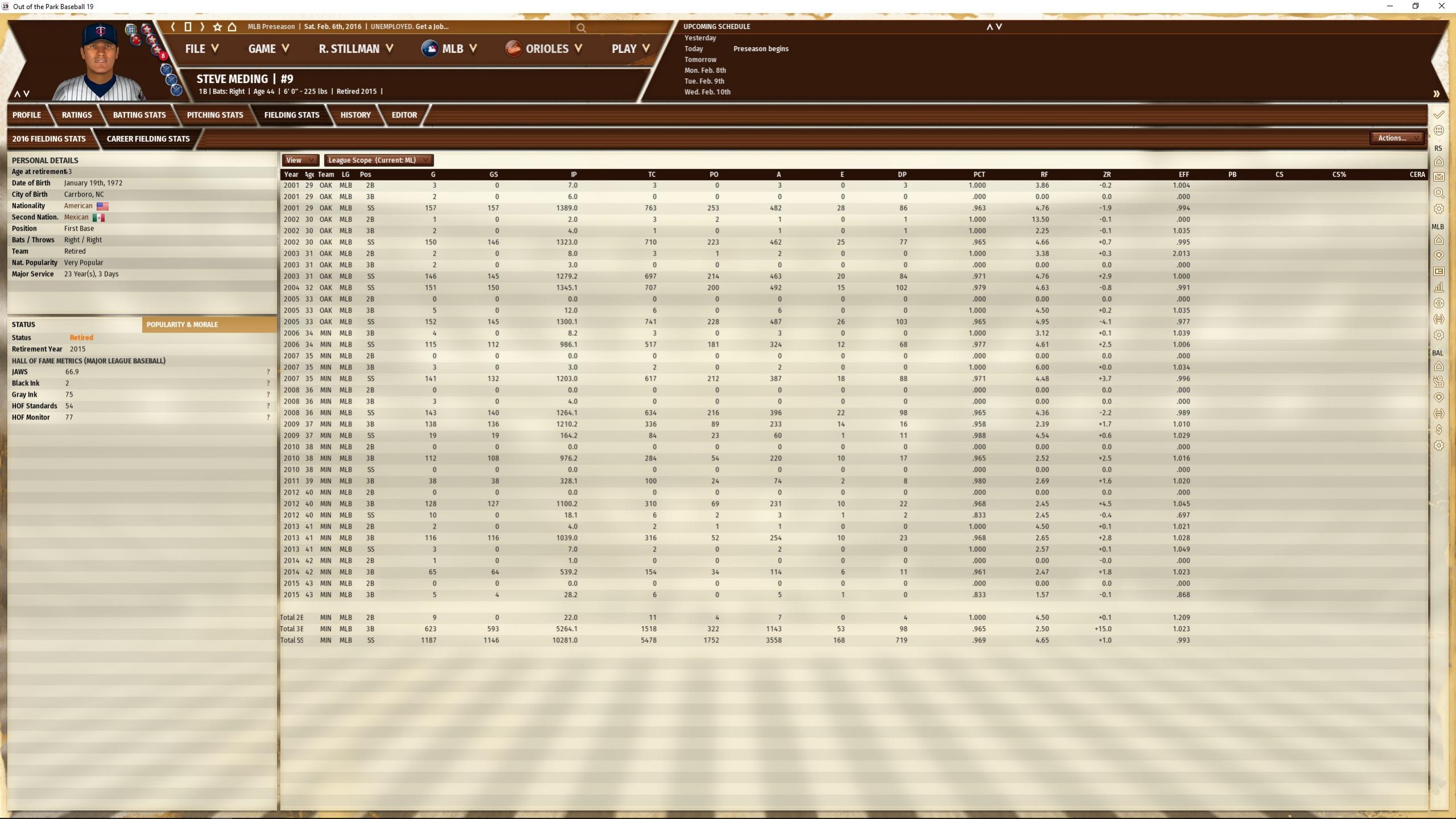Switch to 2016 Fielding Stats subtab

pyautogui.click(x=49, y=139)
